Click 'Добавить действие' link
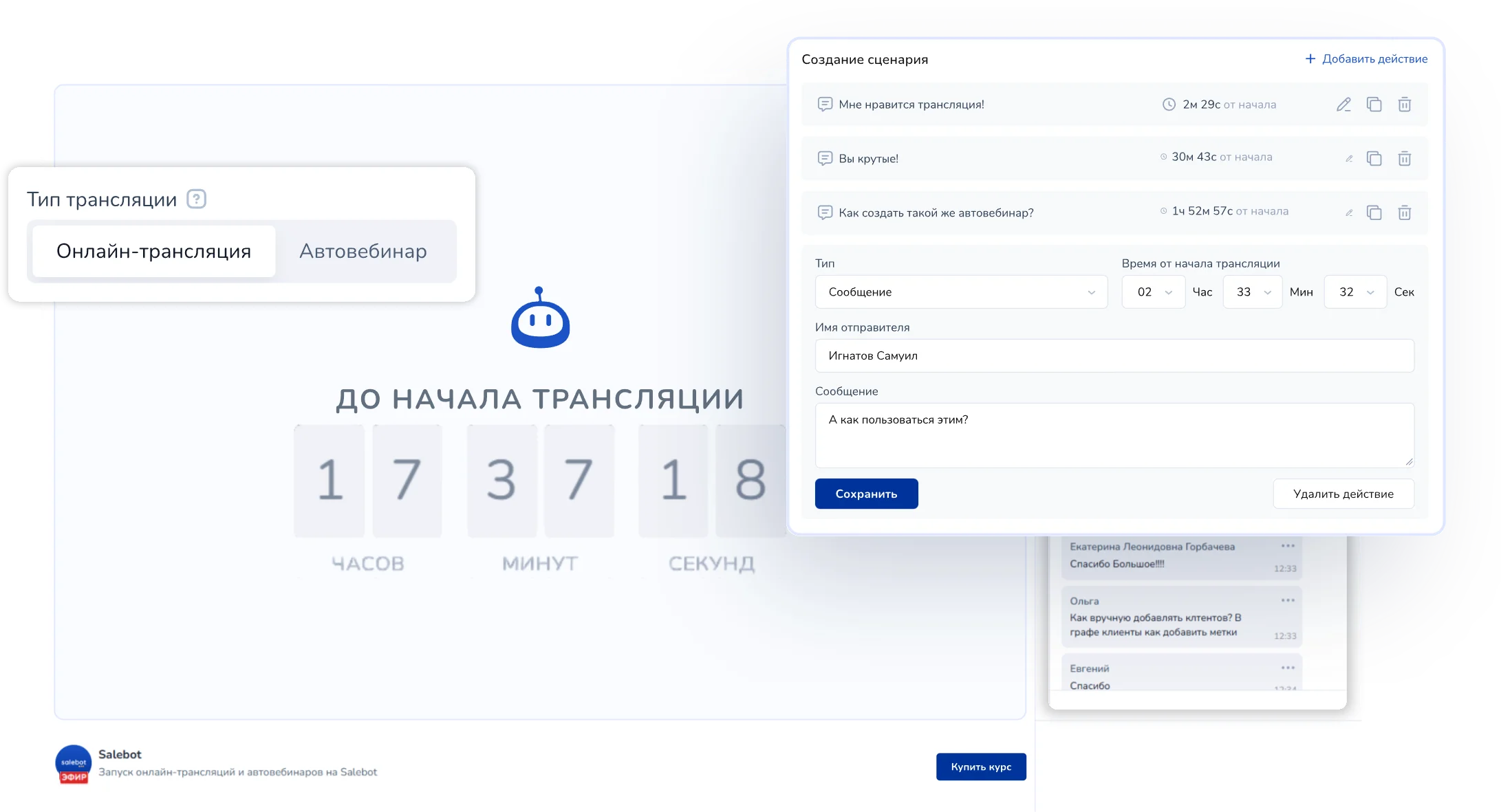The image size is (1501, 812). (1366, 59)
